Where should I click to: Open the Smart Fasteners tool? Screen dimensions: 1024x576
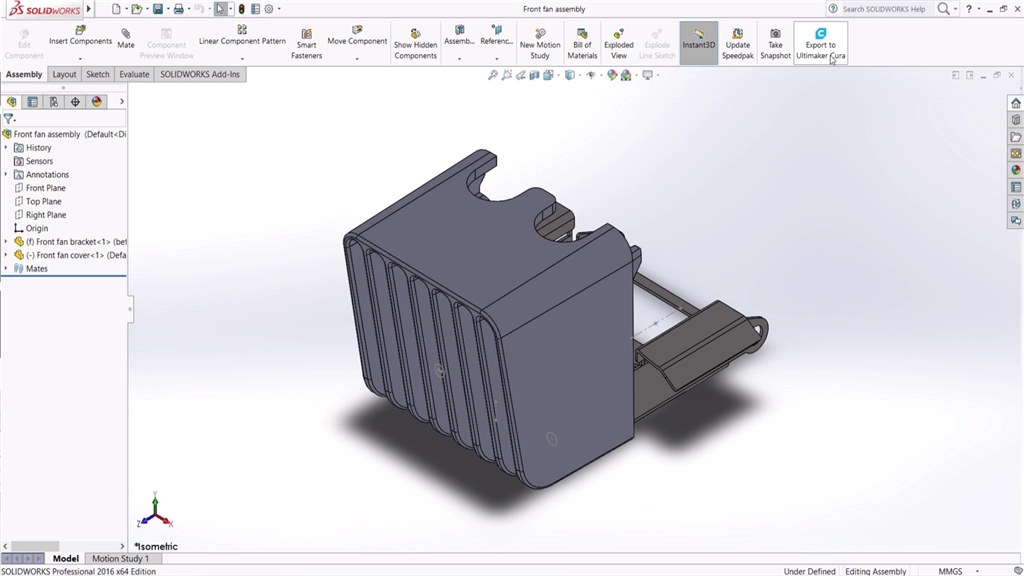[x=306, y=44]
